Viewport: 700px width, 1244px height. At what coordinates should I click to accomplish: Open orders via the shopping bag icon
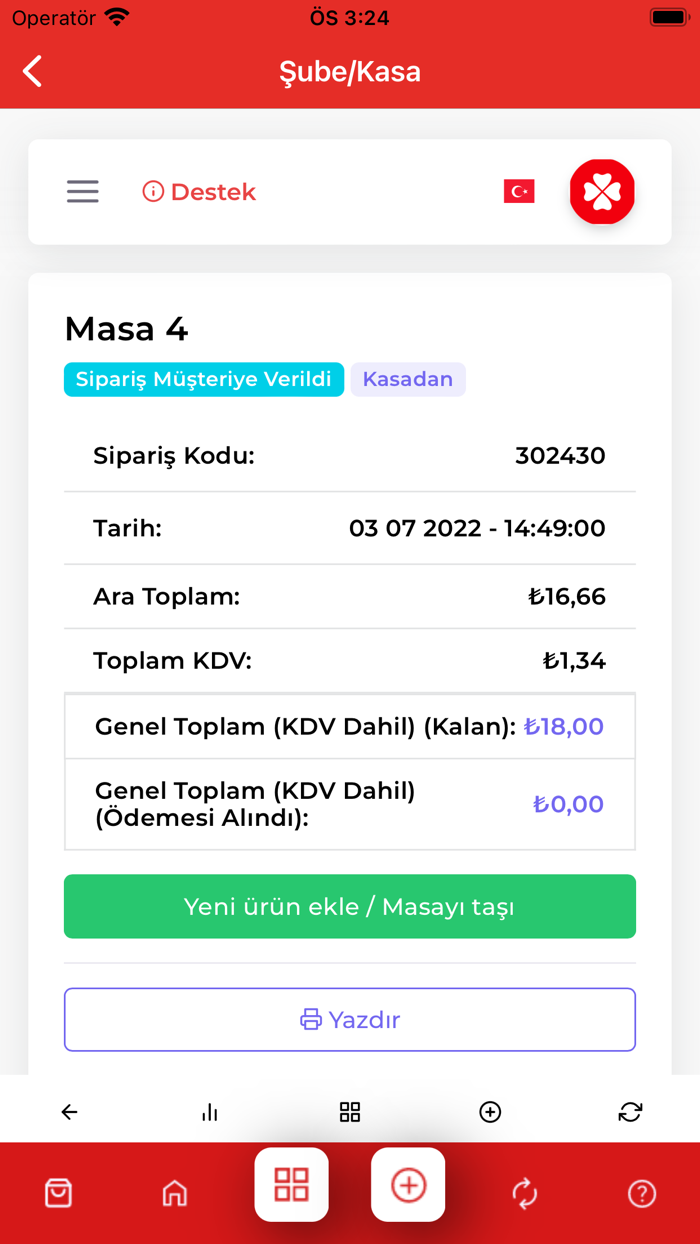(x=58, y=1193)
